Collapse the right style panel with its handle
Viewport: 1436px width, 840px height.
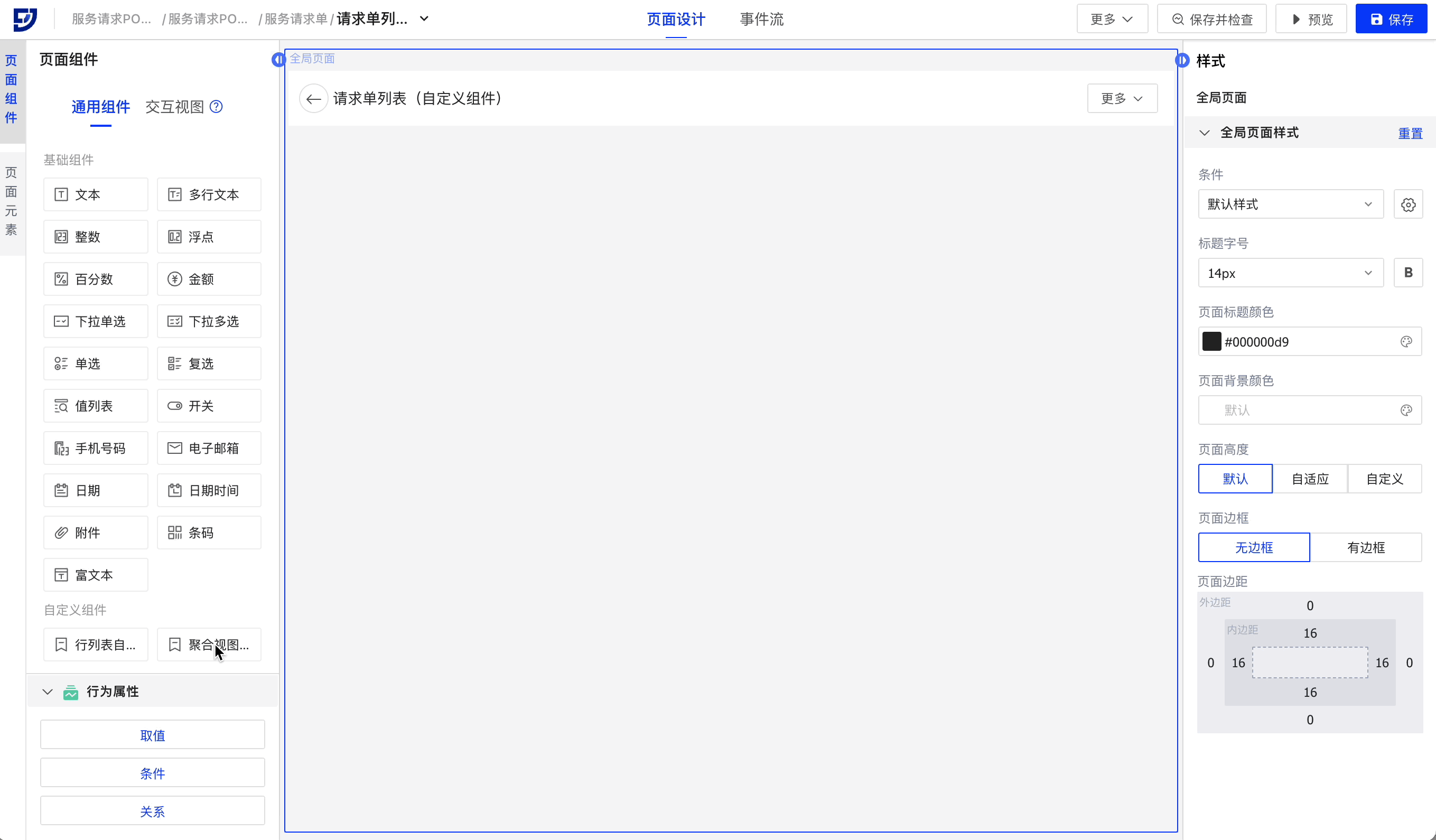point(1182,60)
